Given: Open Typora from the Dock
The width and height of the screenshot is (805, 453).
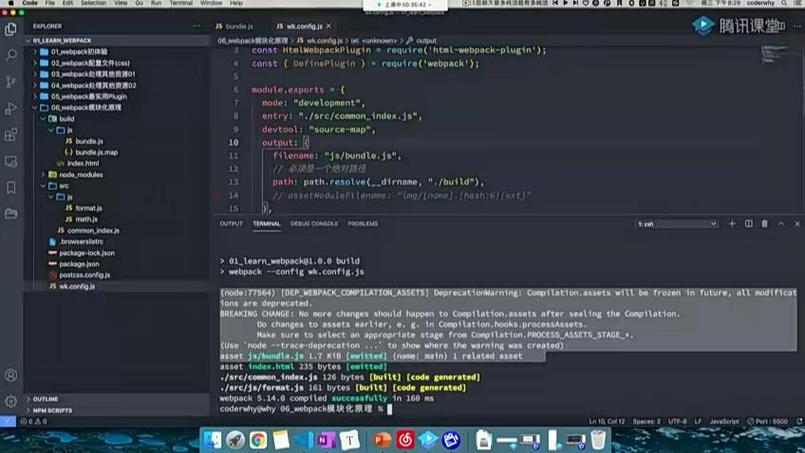Looking at the screenshot, I should click(x=350, y=440).
